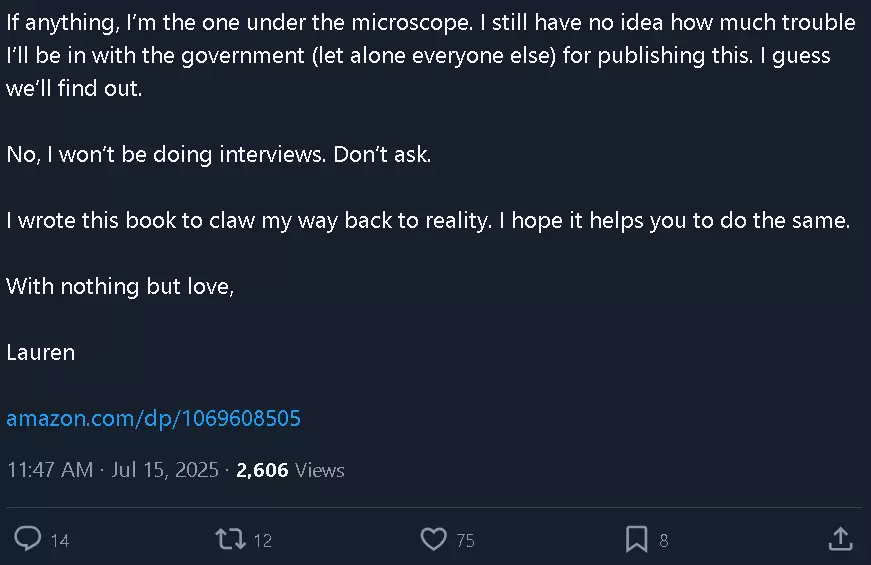This screenshot has height=565, width=871.
Task: Click the like count showing 75
Action: tap(465, 541)
